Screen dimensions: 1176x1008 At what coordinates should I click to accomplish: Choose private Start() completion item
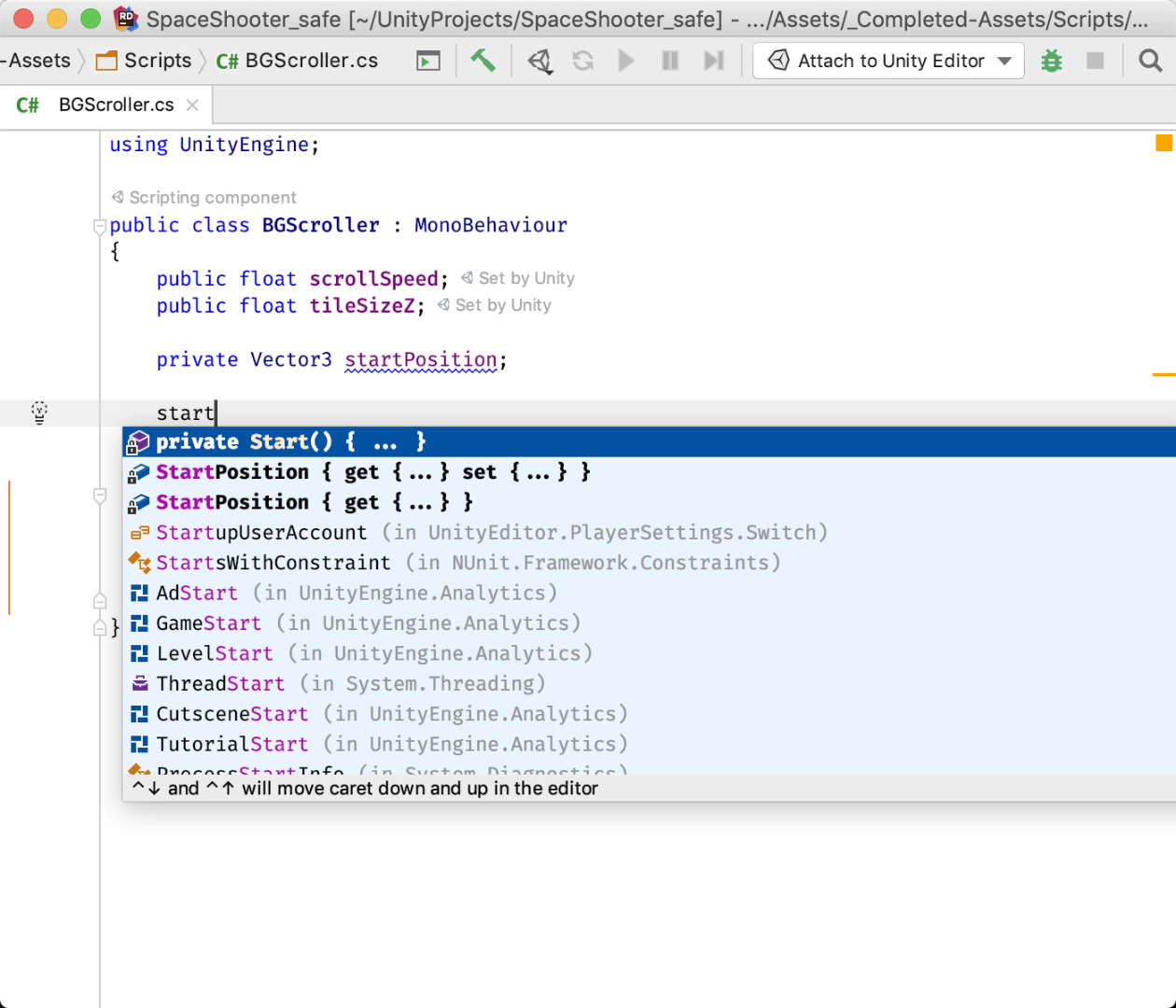click(291, 441)
